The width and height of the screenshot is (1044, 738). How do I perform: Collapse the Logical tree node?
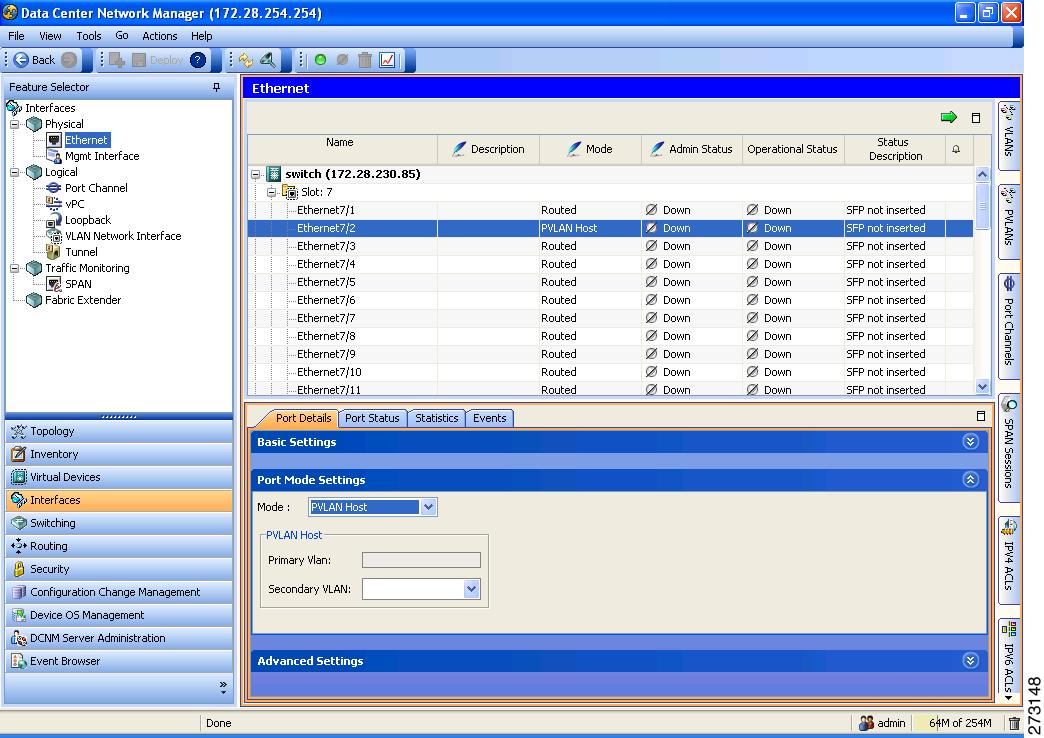15,172
